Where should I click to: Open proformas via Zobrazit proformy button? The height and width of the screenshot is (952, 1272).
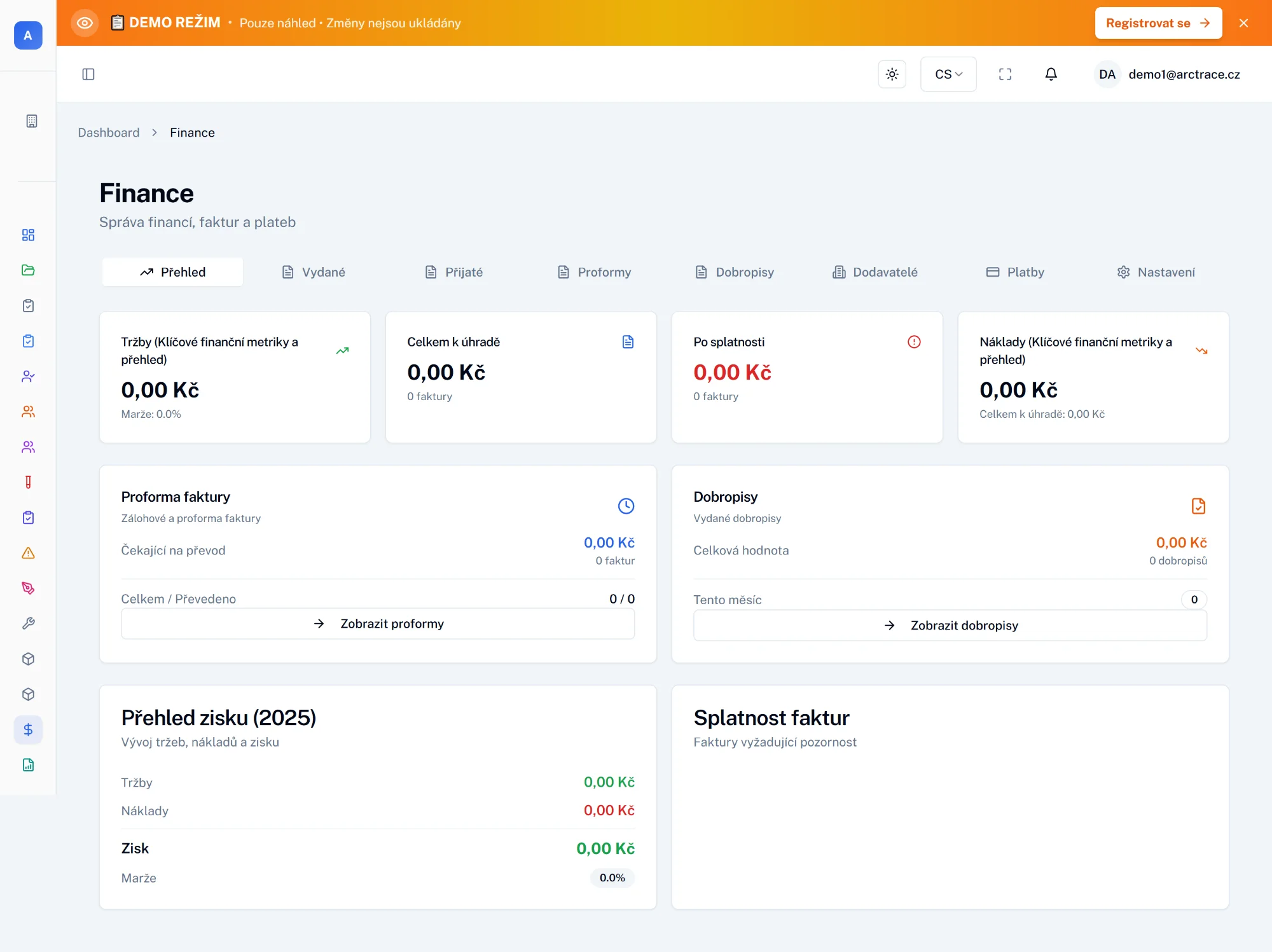click(377, 624)
